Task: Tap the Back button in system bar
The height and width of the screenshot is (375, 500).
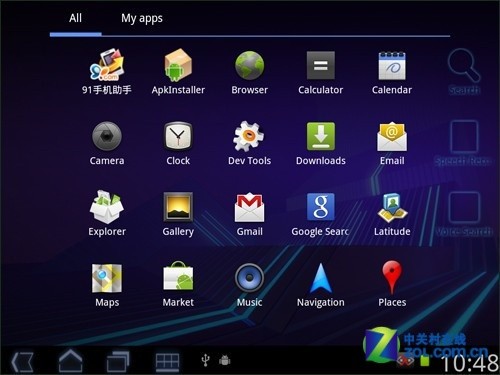Action: [x=22, y=361]
